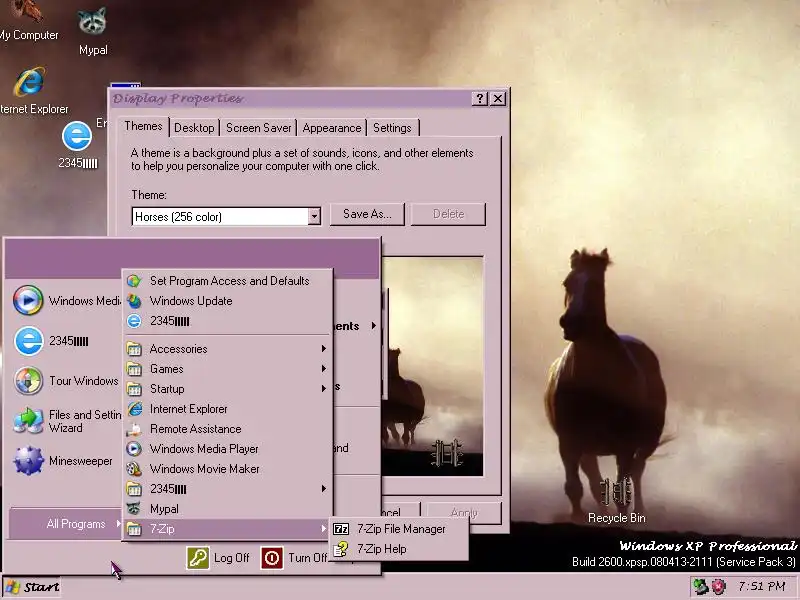Switch to the Desktop tab
The width and height of the screenshot is (800, 600).
(x=194, y=128)
